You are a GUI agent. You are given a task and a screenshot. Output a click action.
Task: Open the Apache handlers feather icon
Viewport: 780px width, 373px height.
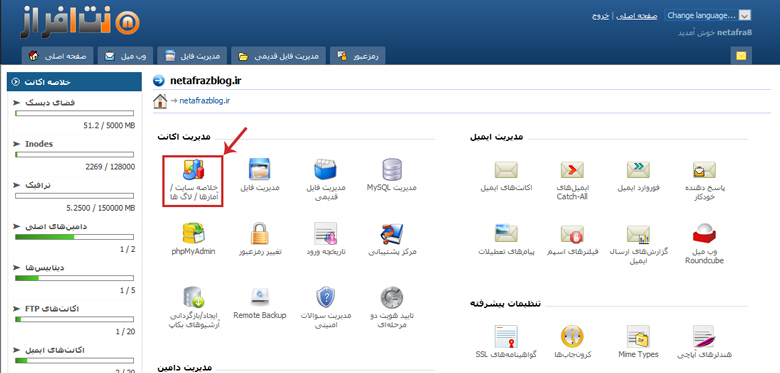[704, 336]
